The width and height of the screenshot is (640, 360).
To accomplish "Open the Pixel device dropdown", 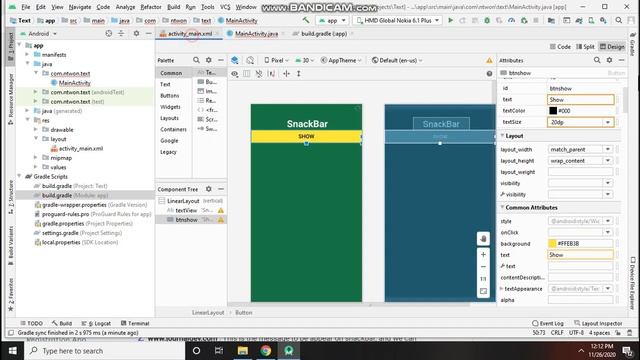I will pyautogui.click(x=276, y=60).
